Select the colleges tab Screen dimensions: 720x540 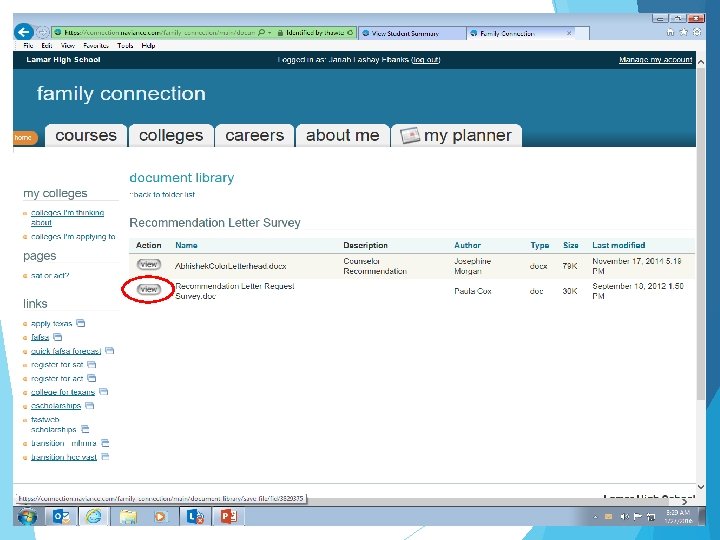point(171,135)
